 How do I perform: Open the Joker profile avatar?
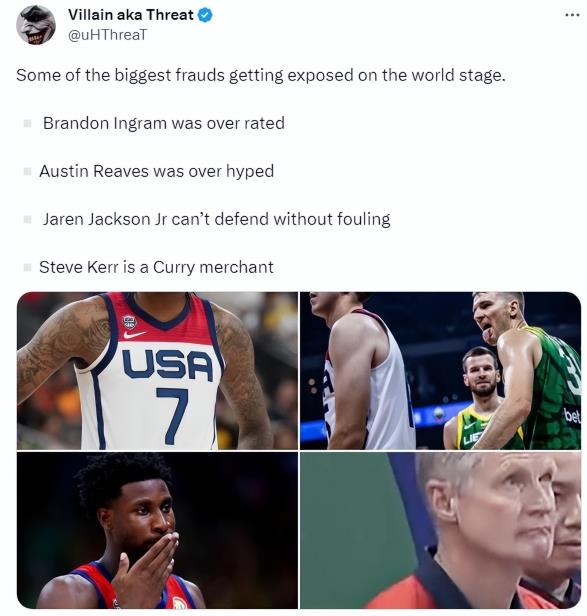[x=36, y=25]
